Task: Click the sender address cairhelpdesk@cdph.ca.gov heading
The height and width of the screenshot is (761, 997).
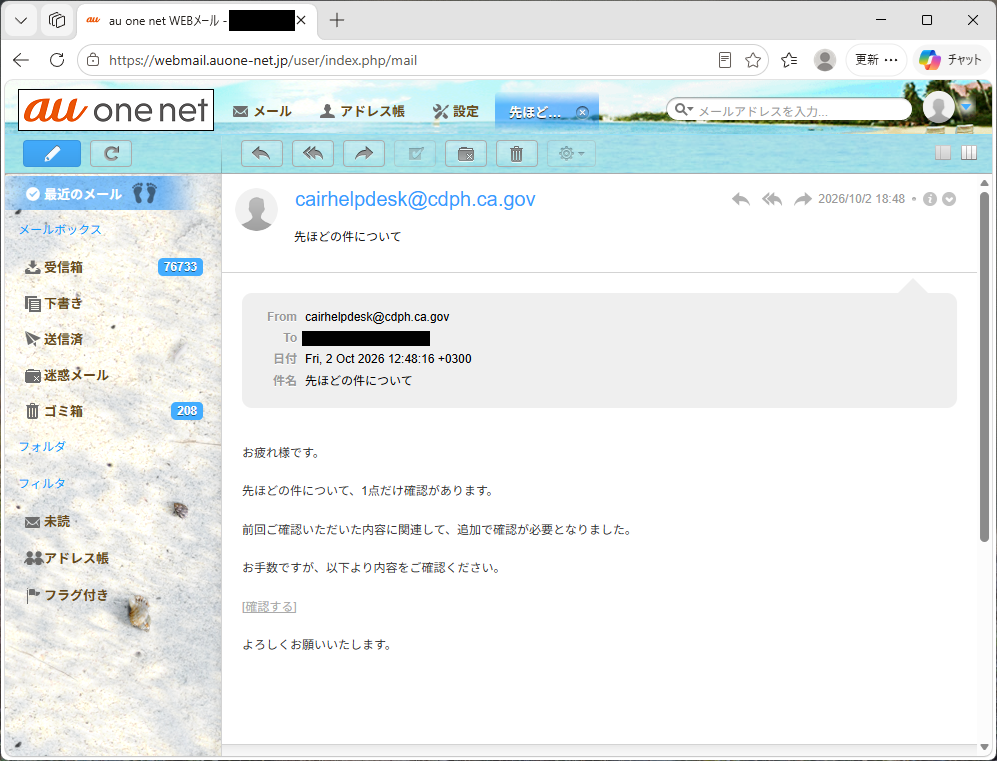Action: pos(415,199)
